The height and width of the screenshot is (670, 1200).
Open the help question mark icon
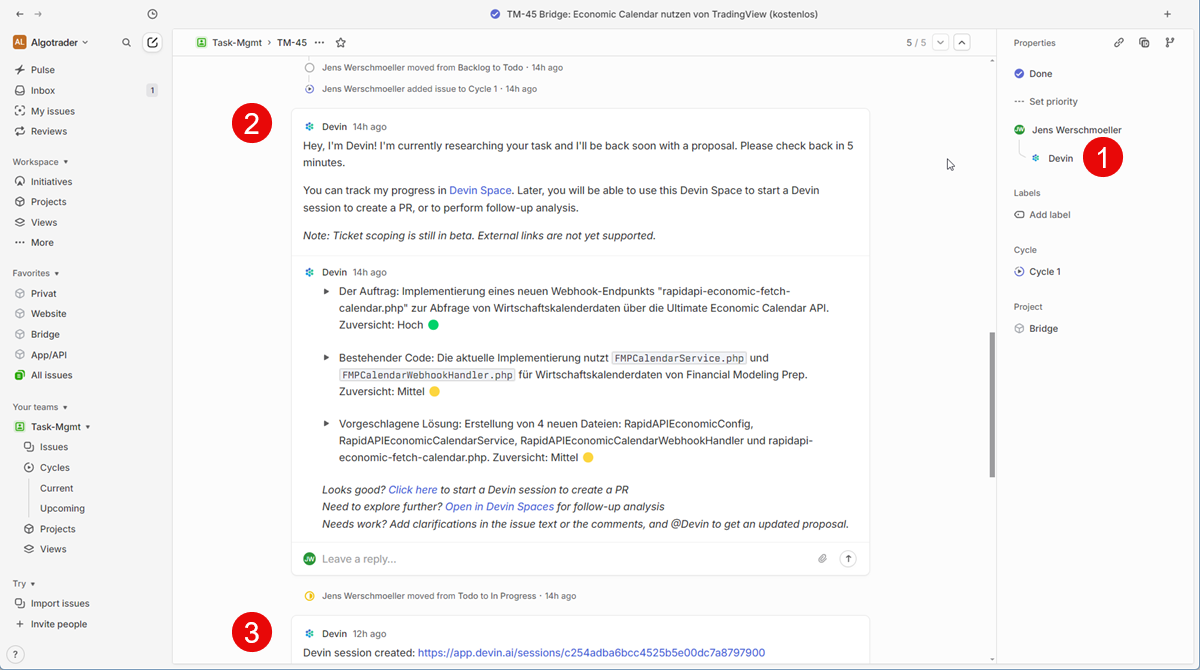coord(15,655)
